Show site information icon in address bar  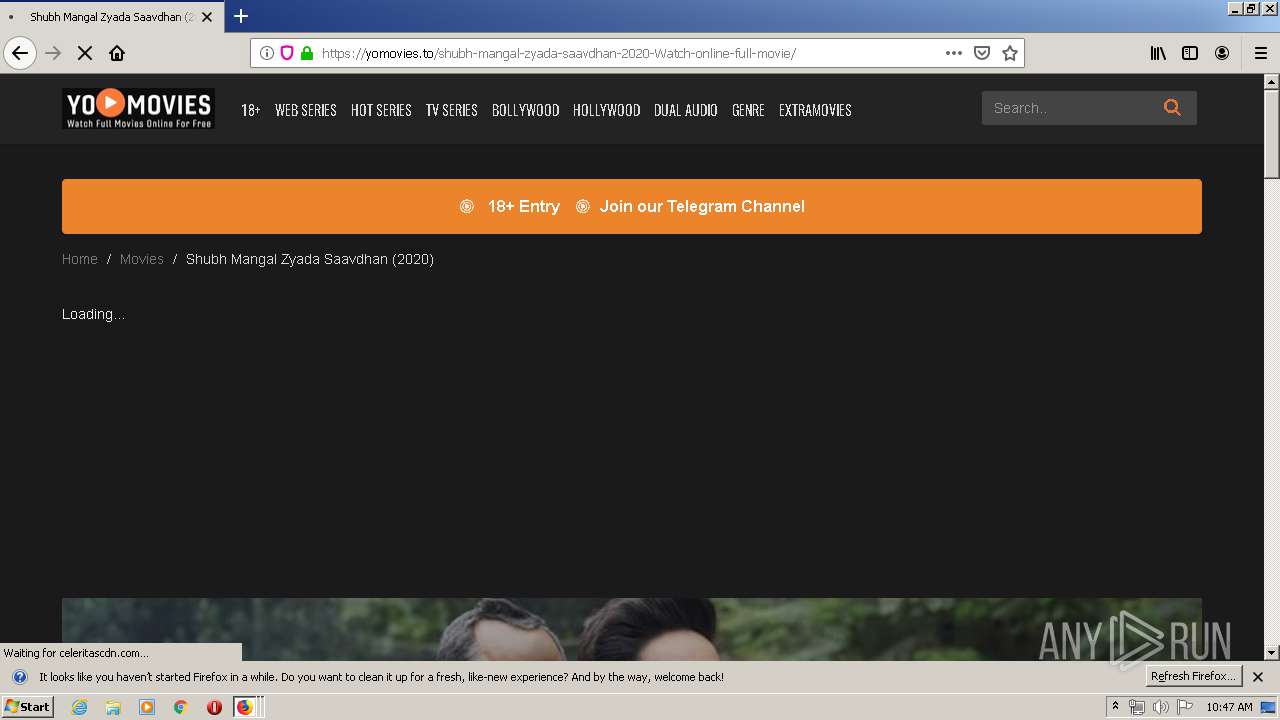click(x=267, y=53)
